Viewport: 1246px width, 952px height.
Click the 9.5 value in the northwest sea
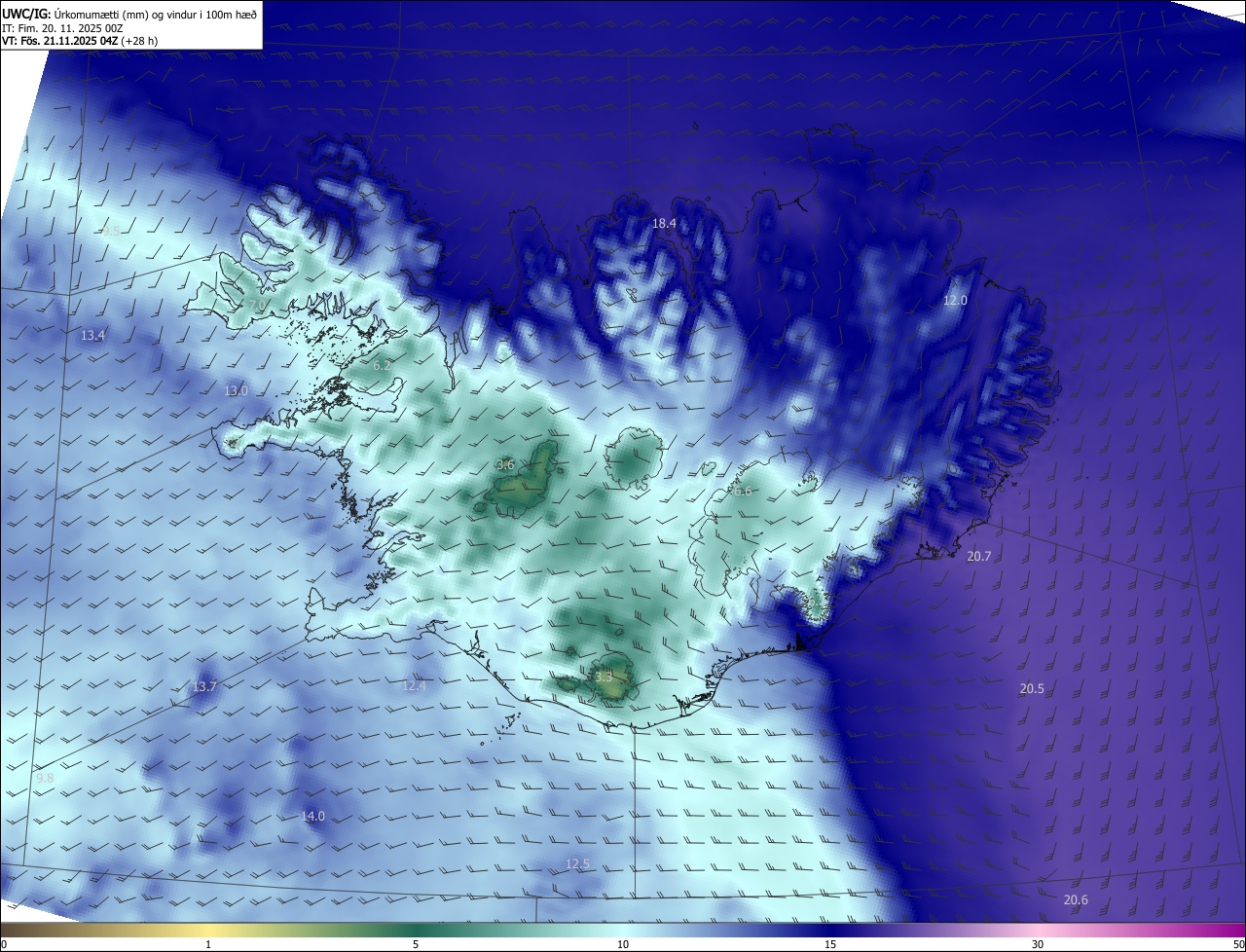(x=111, y=231)
